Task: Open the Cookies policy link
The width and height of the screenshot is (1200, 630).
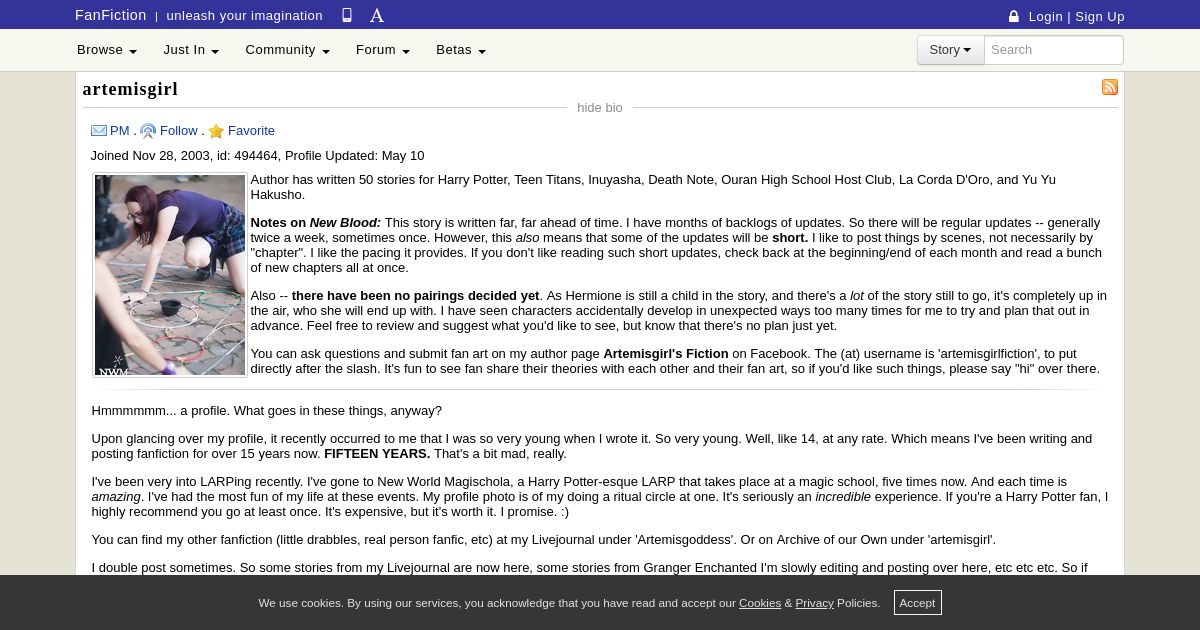Action: 760,603
